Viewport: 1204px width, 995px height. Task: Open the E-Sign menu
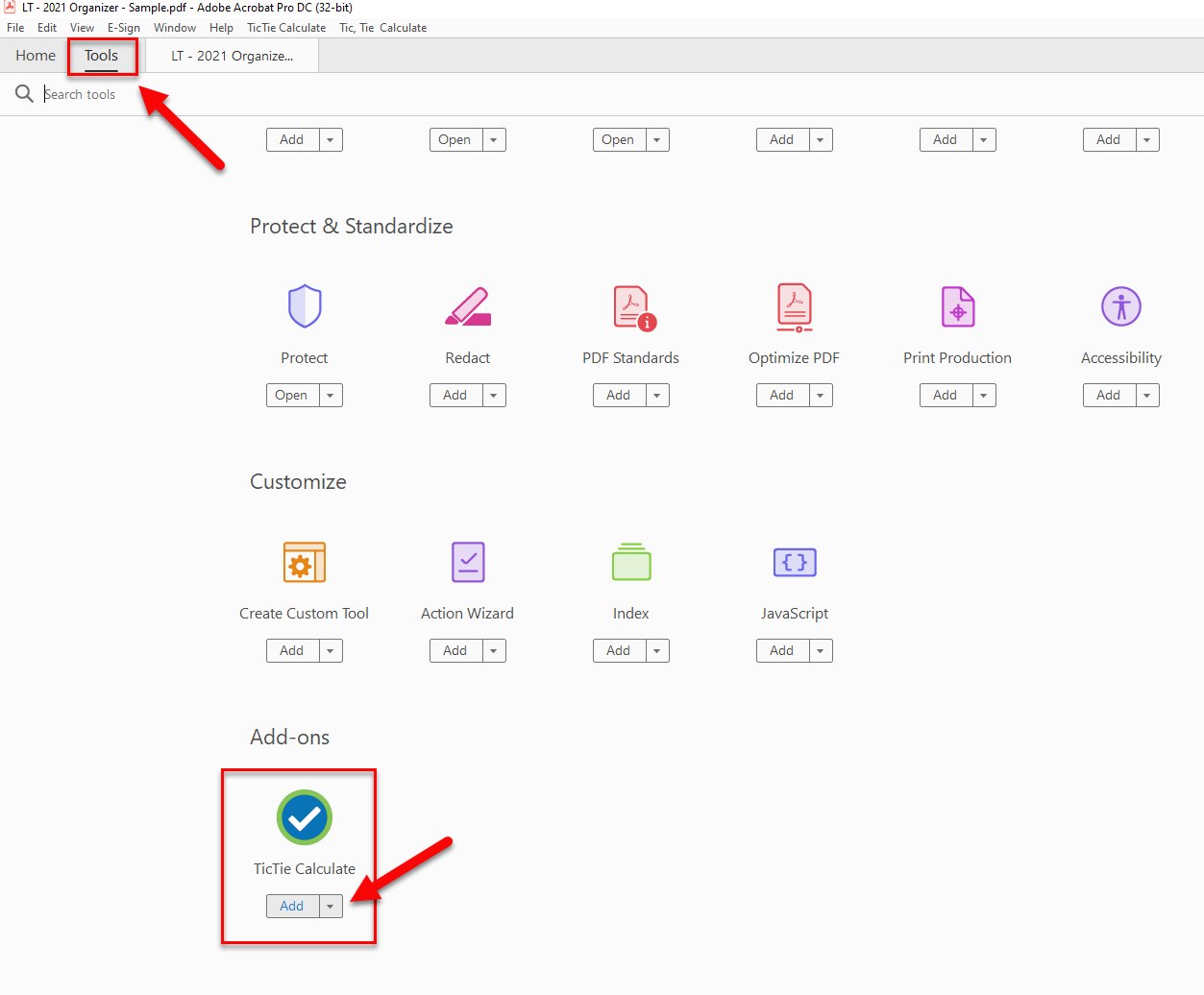tap(124, 28)
